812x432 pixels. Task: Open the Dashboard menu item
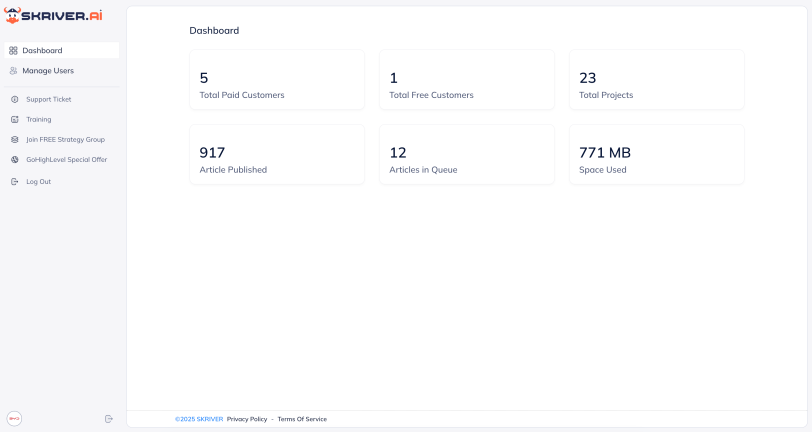62,50
